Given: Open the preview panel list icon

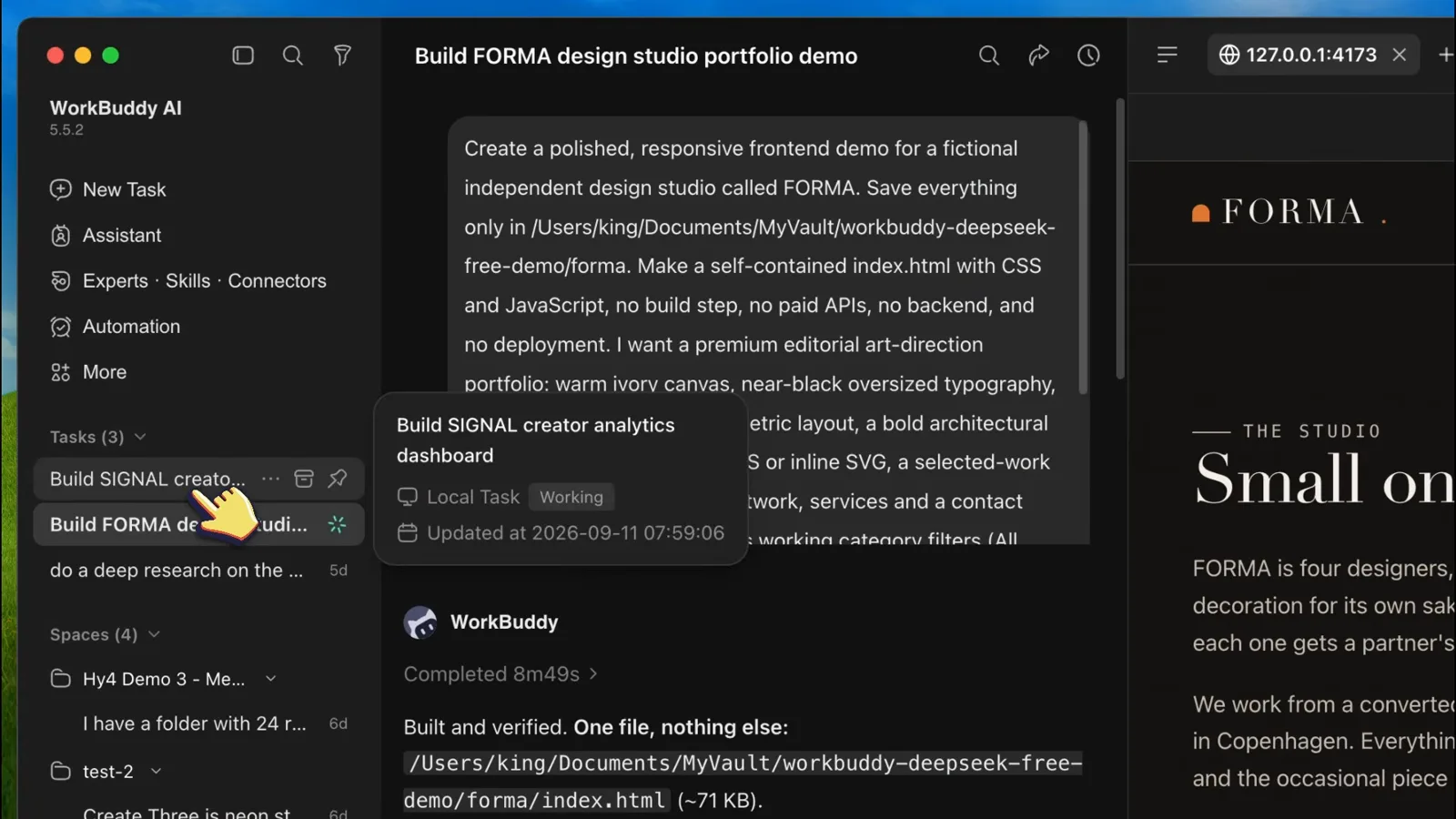Looking at the screenshot, I should [x=1167, y=56].
